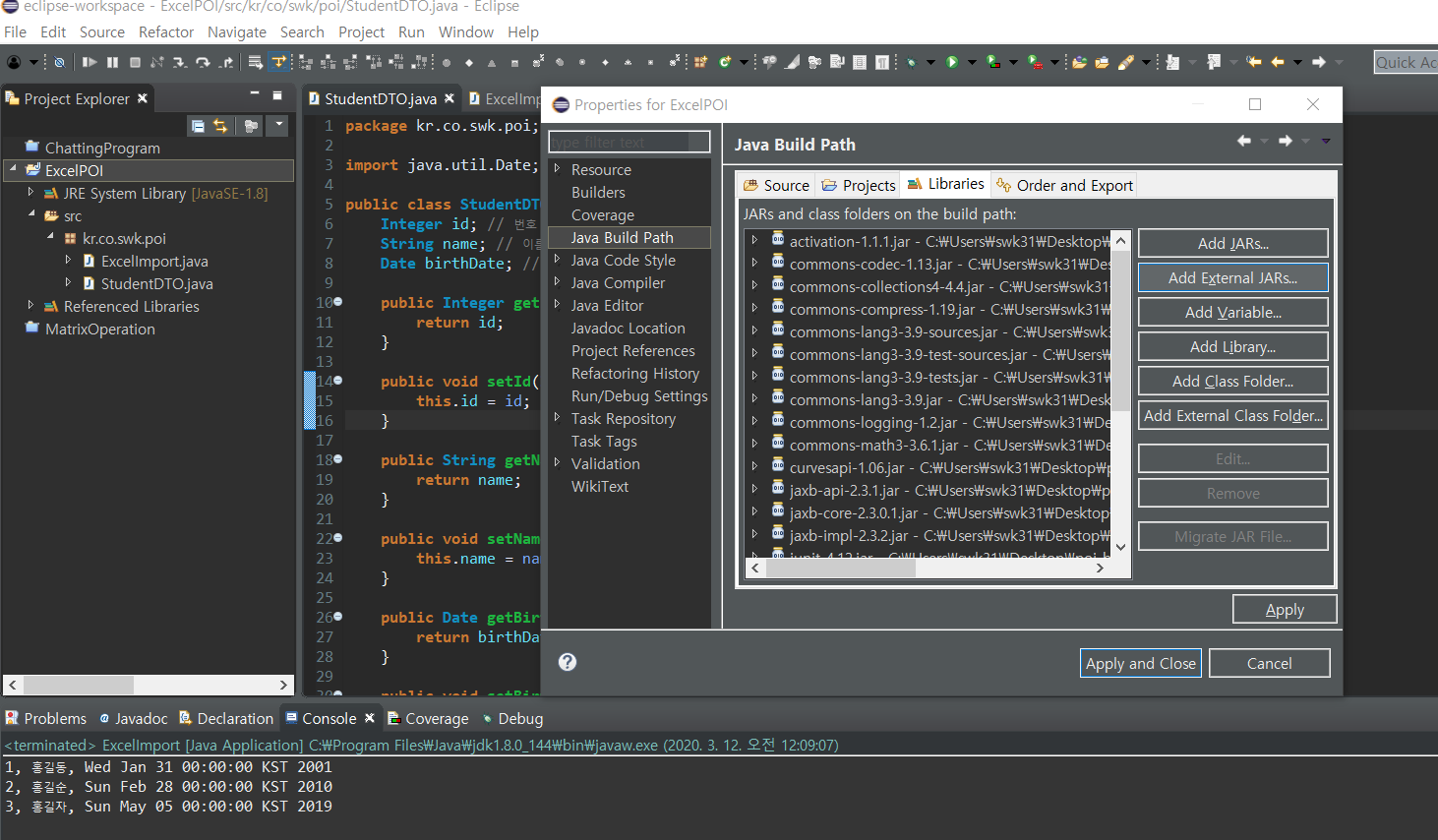Toggle Block Selection Mode toolbar icon
The image size is (1438, 840).
tap(860, 62)
